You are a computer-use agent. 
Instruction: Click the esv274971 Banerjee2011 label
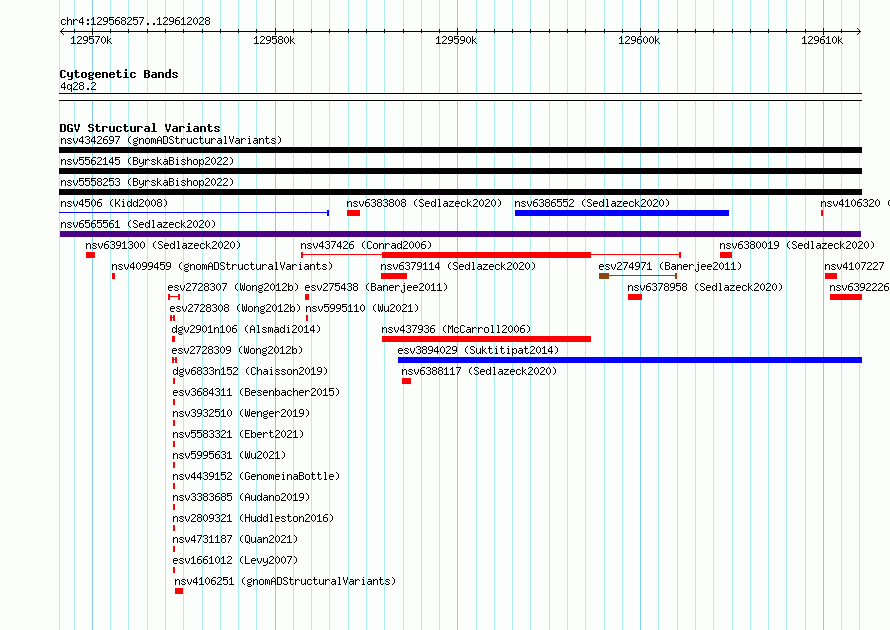(x=670, y=266)
